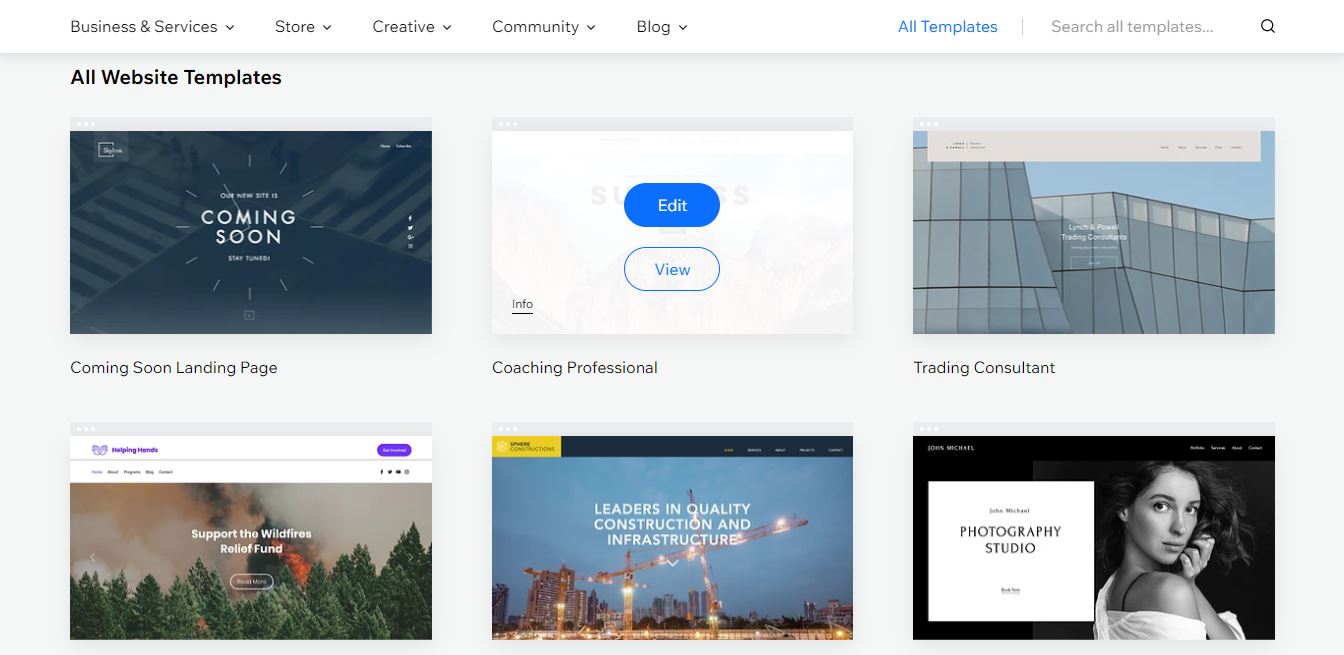Click the yellow Sphere Constructions logo
The width and height of the screenshot is (1344, 655).
tap(526, 446)
